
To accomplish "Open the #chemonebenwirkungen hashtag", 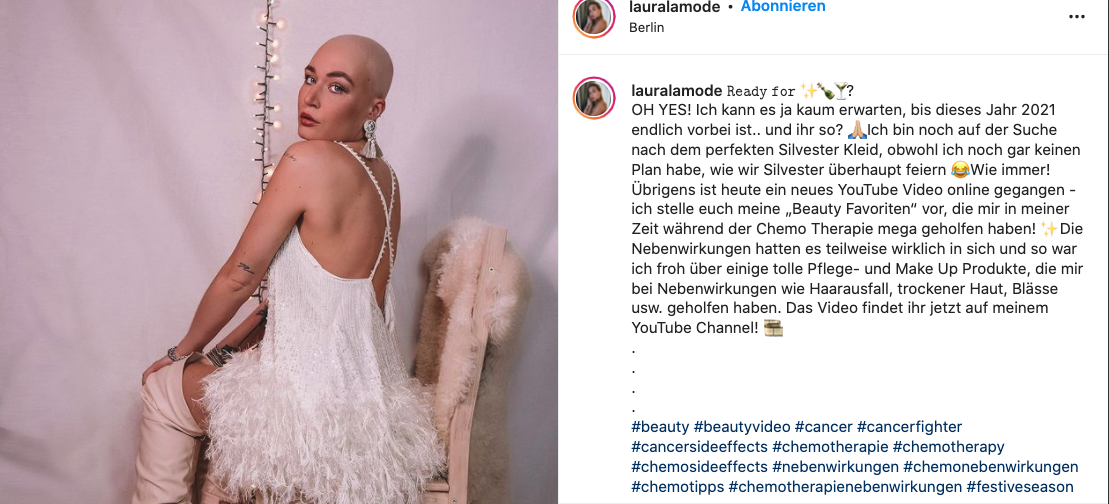I will point(991,467).
